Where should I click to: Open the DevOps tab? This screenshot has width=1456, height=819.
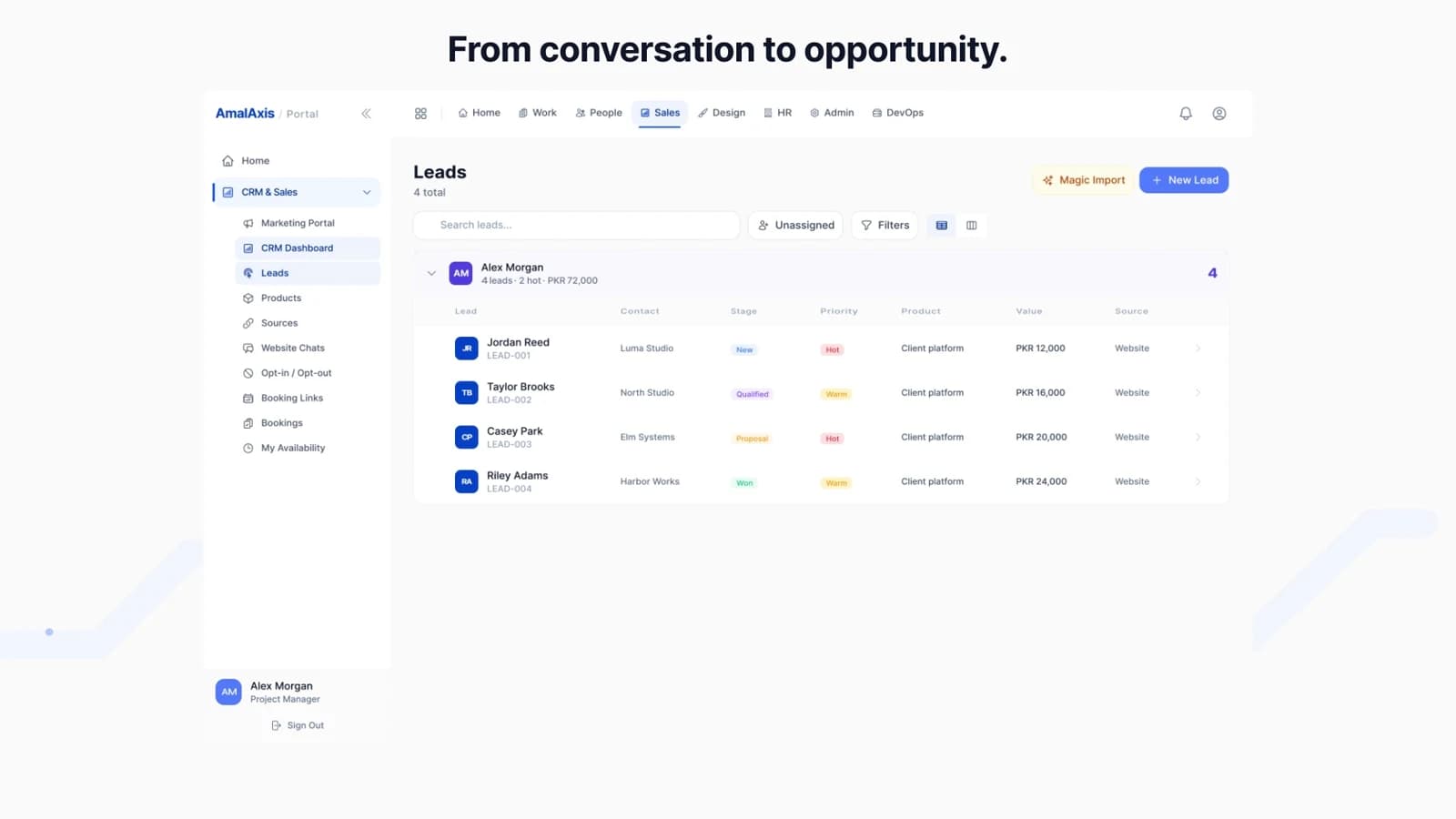pyautogui.click(x=898, y=113)
